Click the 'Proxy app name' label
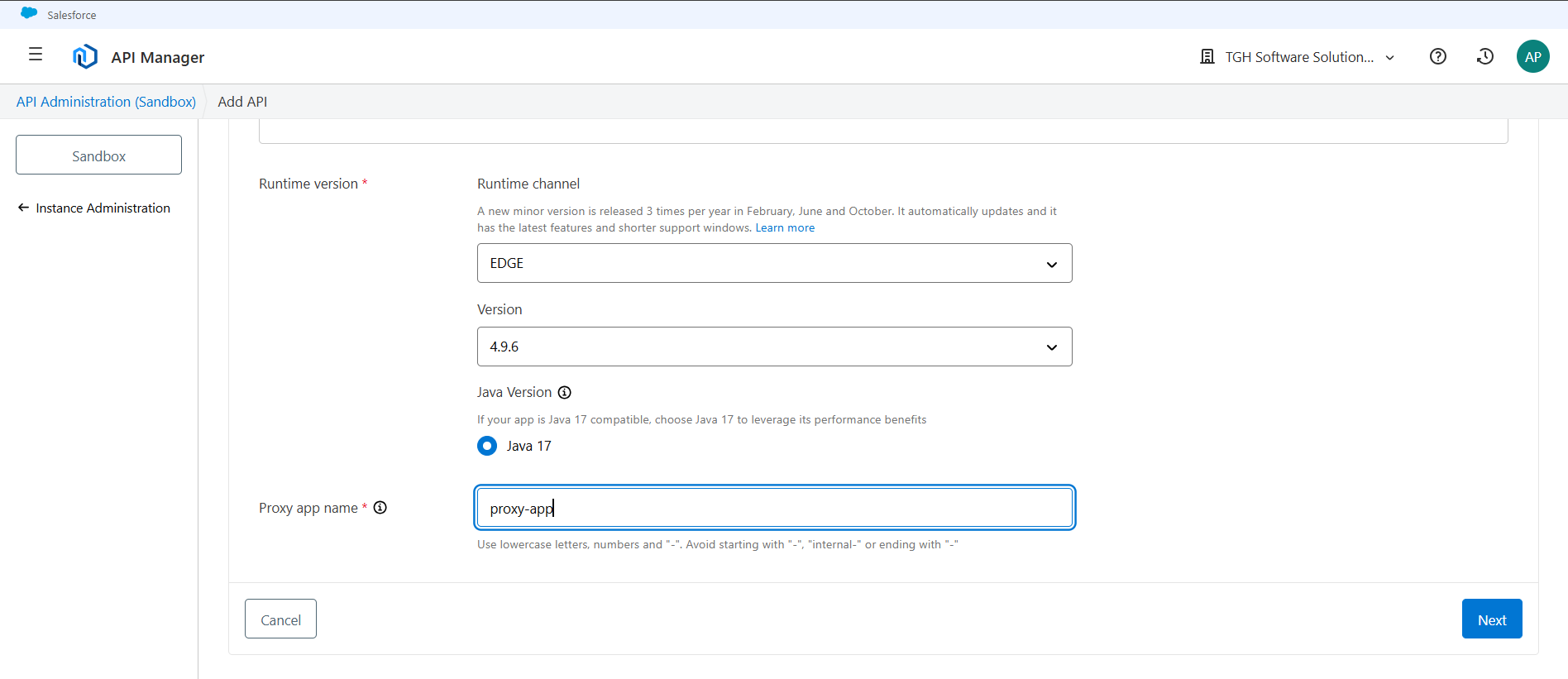1568x679 pixels. tap(308, 508)
